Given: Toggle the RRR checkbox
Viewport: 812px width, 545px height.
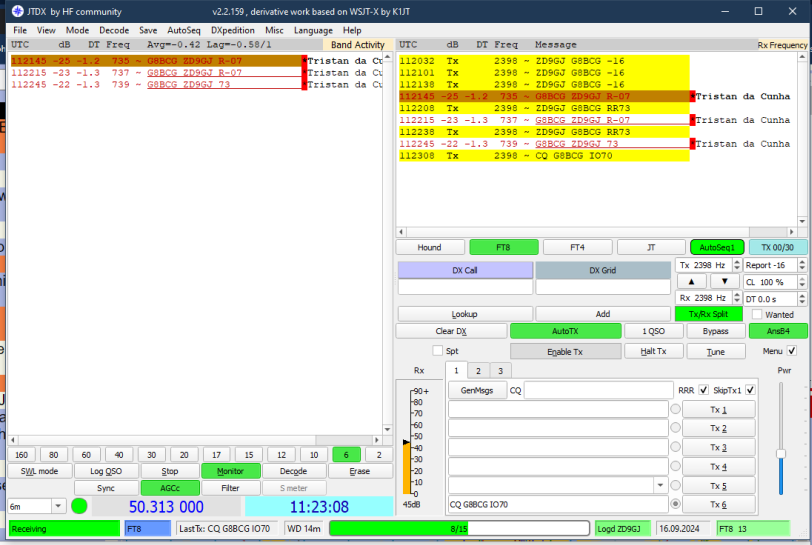Looking at the screenshot, I should point(703,390).
